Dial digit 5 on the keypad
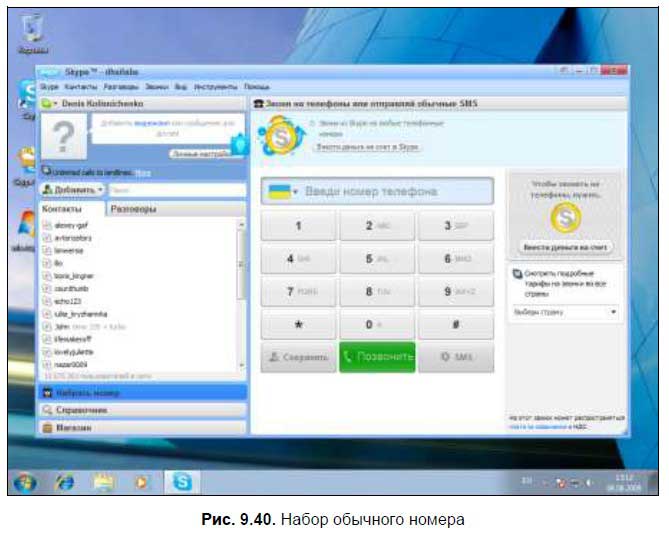This screenshot has width=669, height=535. pyautogui.click(x=377, y=259)
